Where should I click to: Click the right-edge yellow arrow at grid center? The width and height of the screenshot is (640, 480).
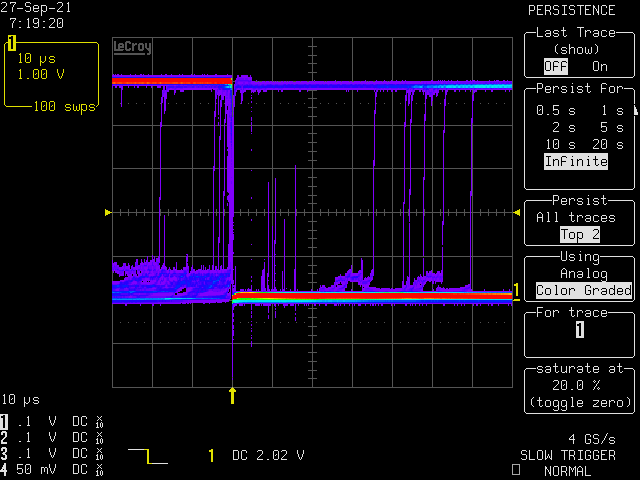click(x=516, y=212)
